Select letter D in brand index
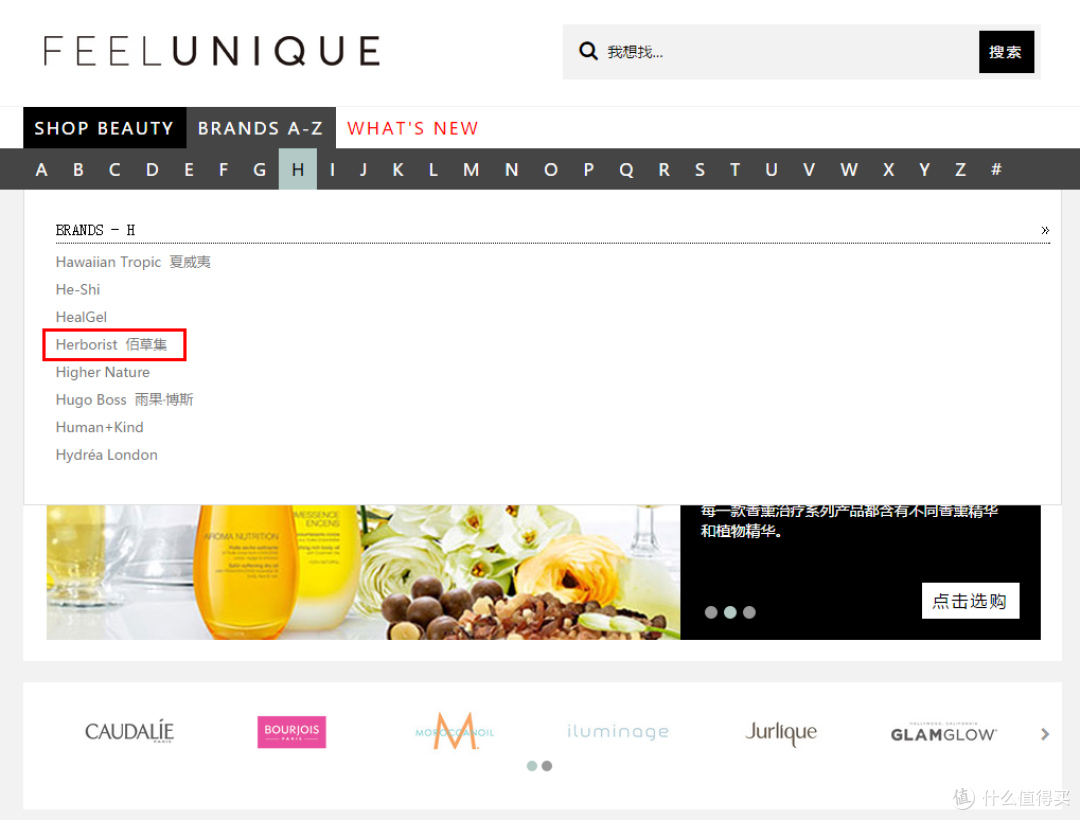 152,169
